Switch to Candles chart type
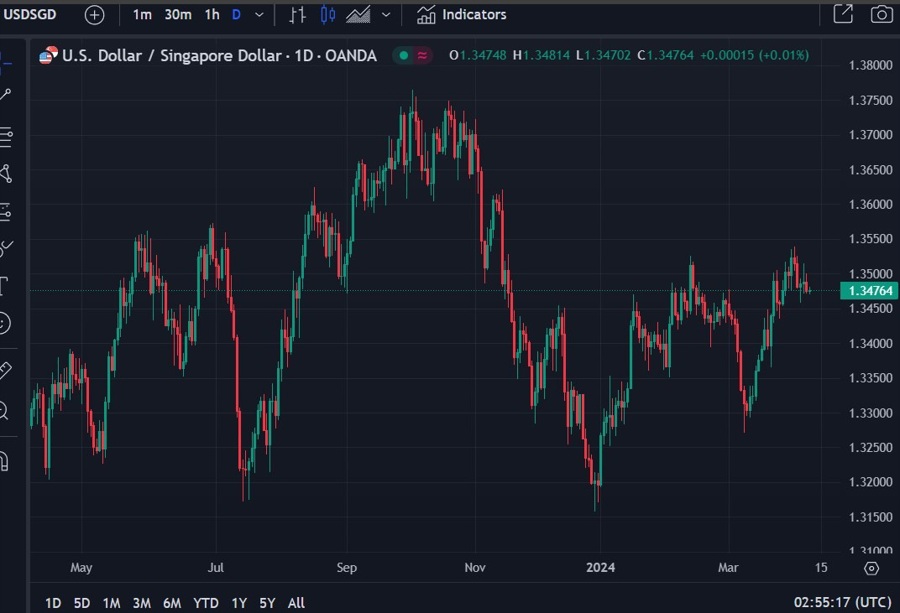 point(328,14)
